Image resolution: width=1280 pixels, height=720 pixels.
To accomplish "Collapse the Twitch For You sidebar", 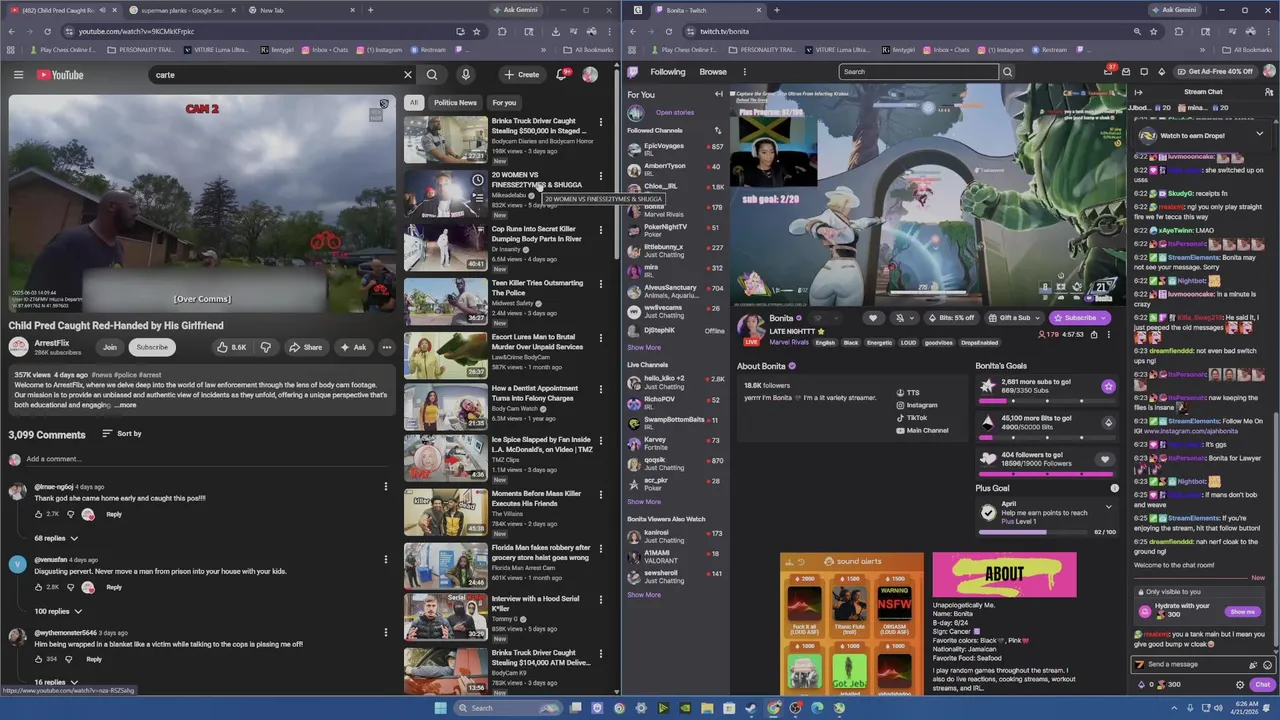I will [718, 94].
